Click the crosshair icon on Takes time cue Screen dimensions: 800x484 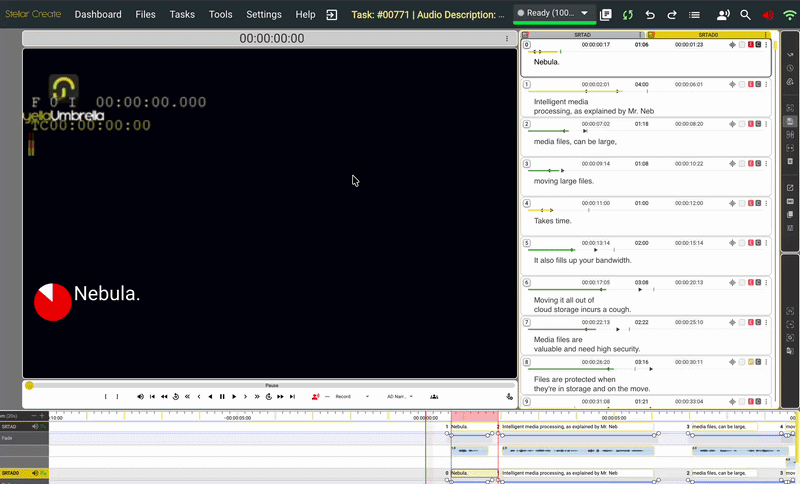click(x=732, y=203)
